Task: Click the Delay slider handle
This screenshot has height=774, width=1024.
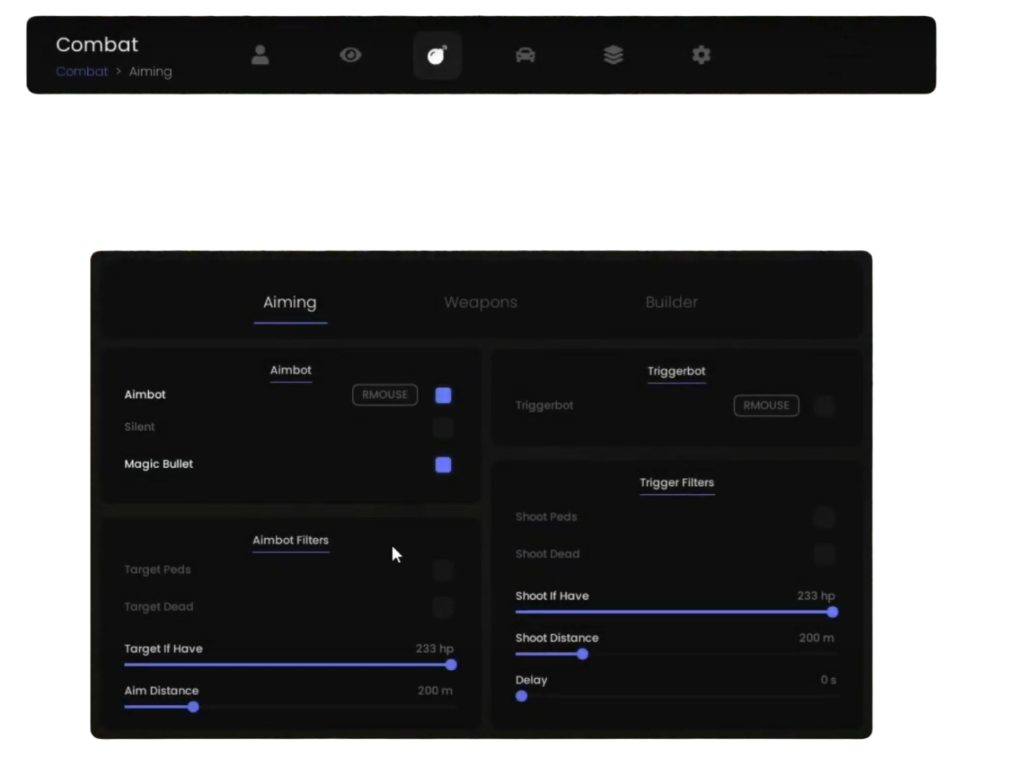Action: [x=521, y=696]
